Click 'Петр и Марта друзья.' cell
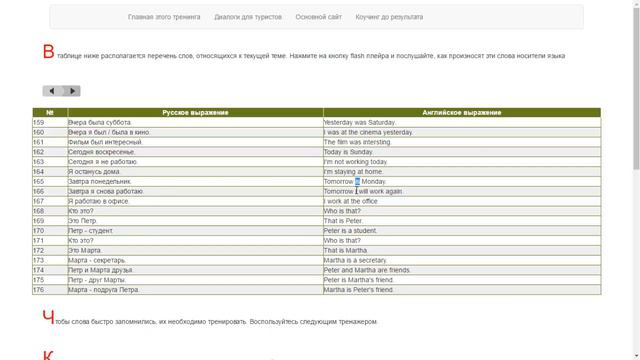 tap(195, 270)
